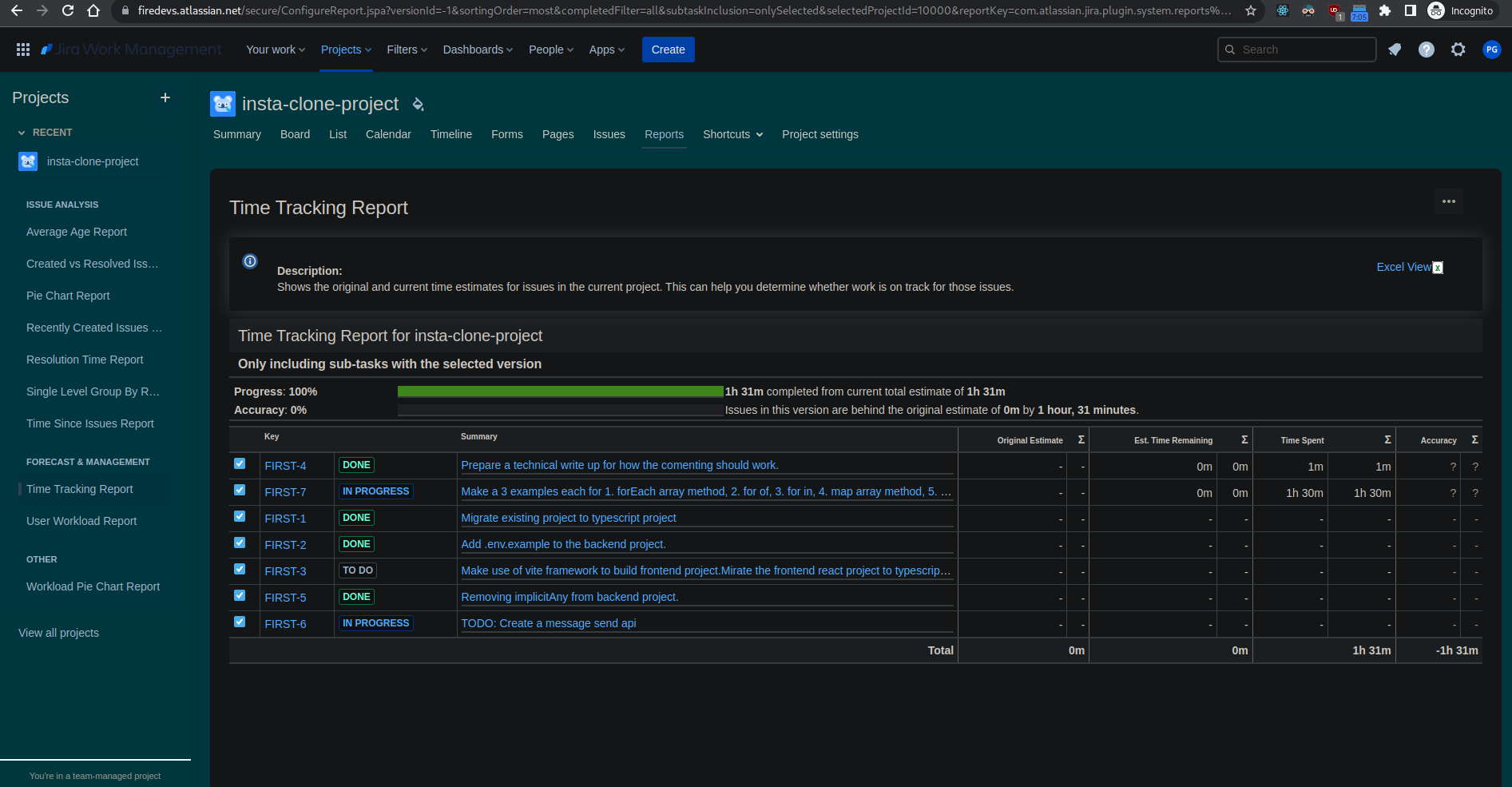Uncheck the FIRST-1 row checkbox
The image size is (1512, 787).
(x=240, y=516)
